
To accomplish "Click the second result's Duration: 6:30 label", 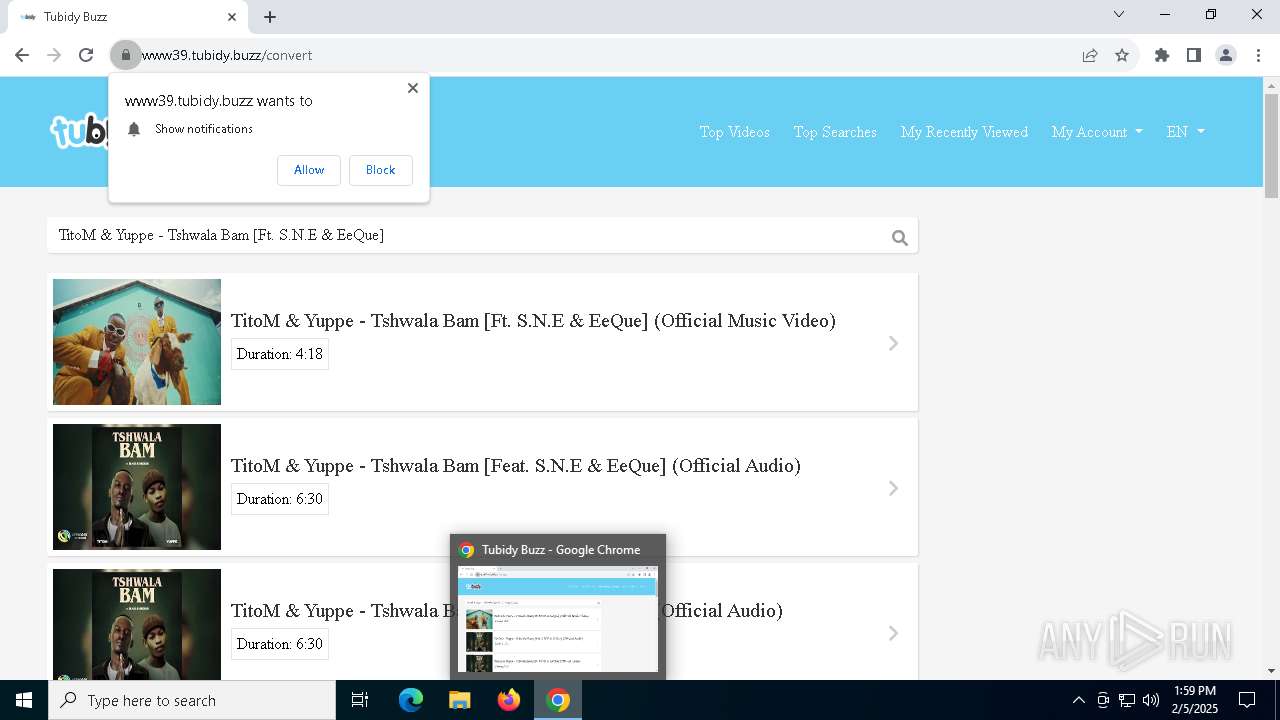I will [280, 499].
